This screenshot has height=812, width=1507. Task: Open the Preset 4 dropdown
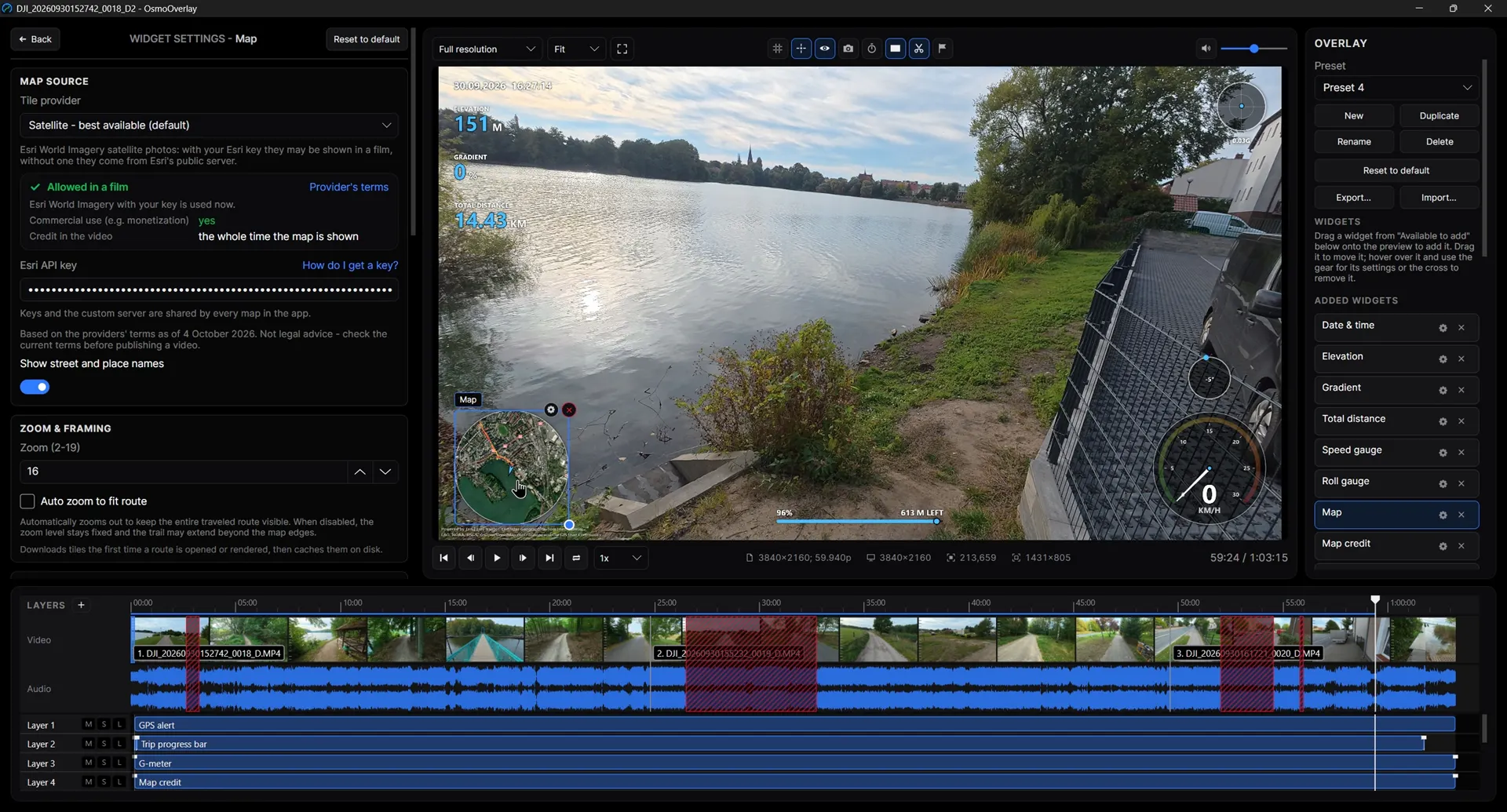(x=1396, y=88)
